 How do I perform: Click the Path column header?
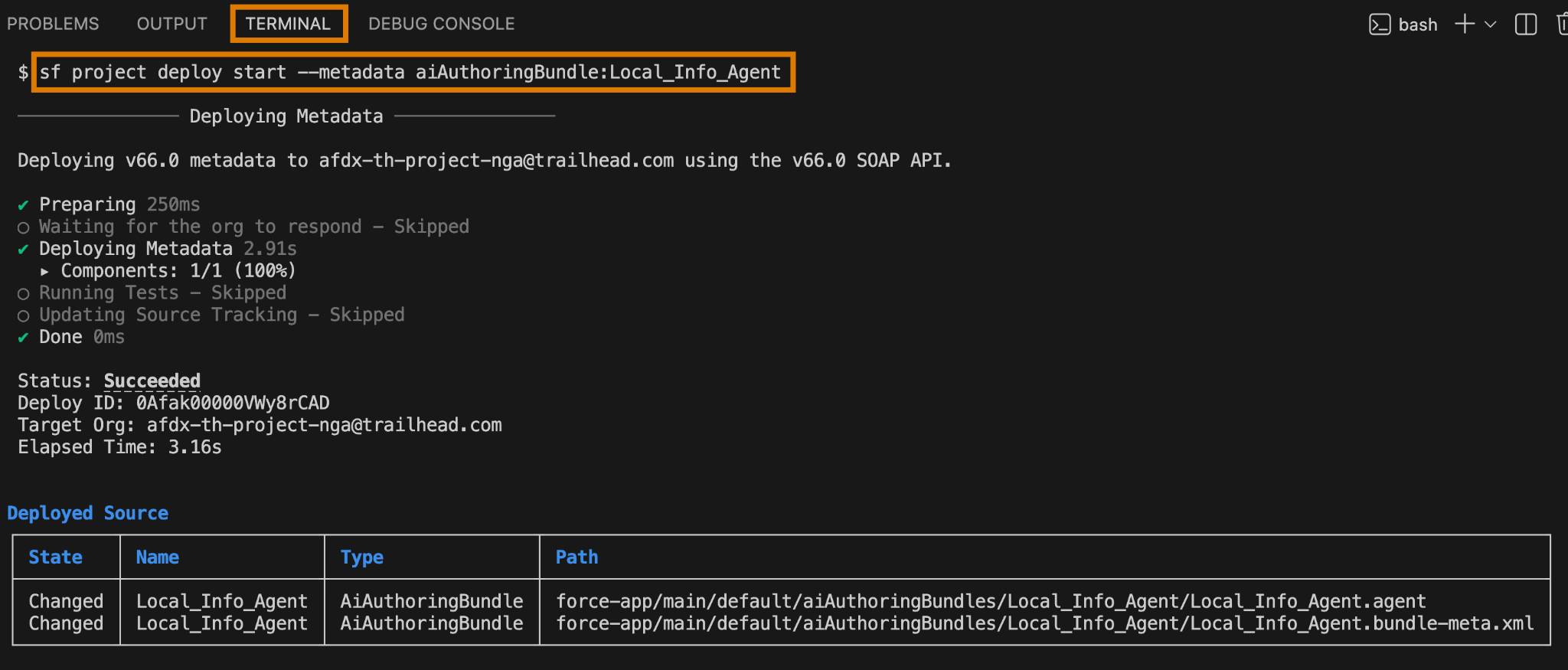(577, 557)
